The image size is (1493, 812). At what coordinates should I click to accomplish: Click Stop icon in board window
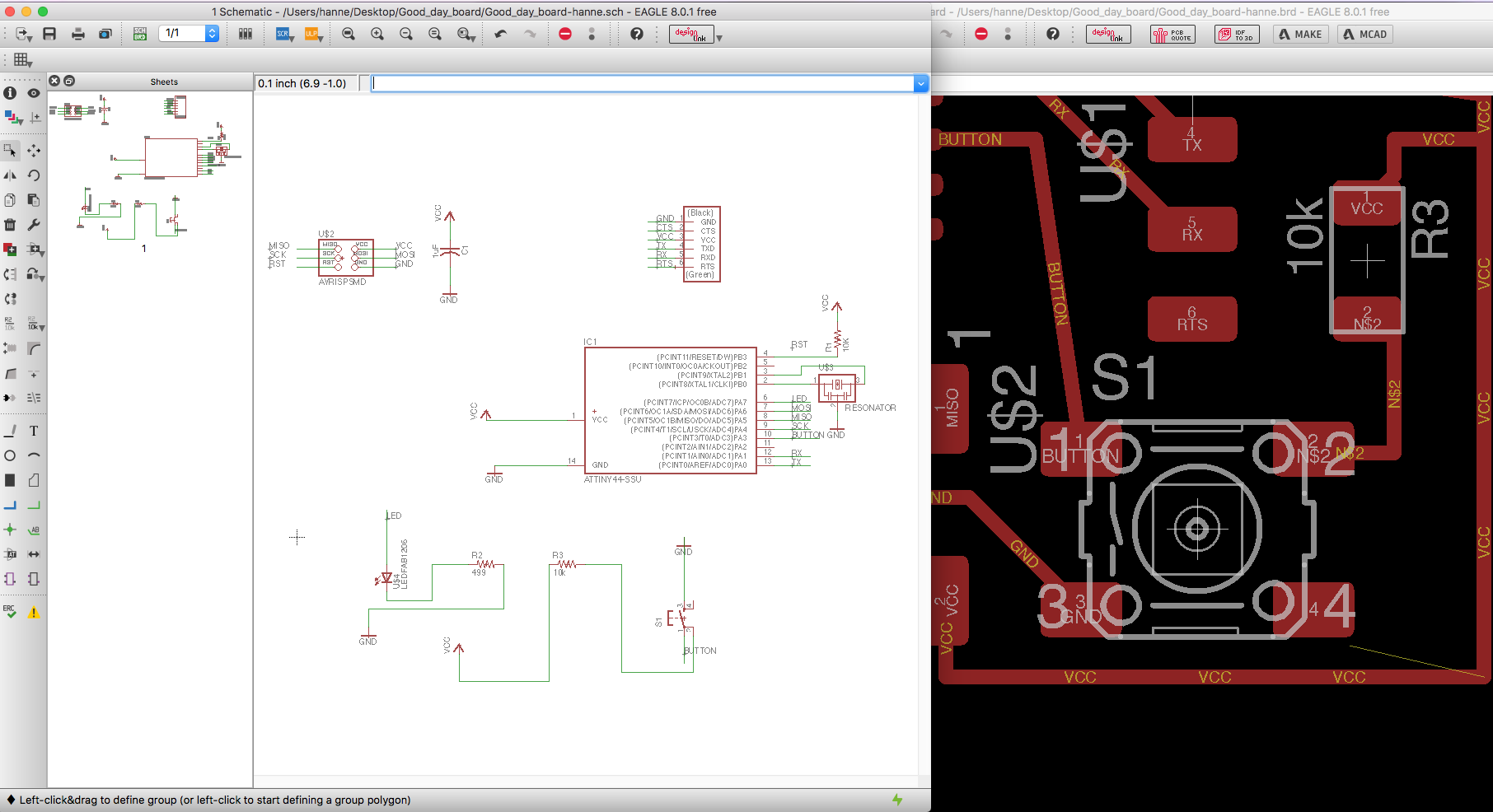pyautogui.click(x=981, y=34)
